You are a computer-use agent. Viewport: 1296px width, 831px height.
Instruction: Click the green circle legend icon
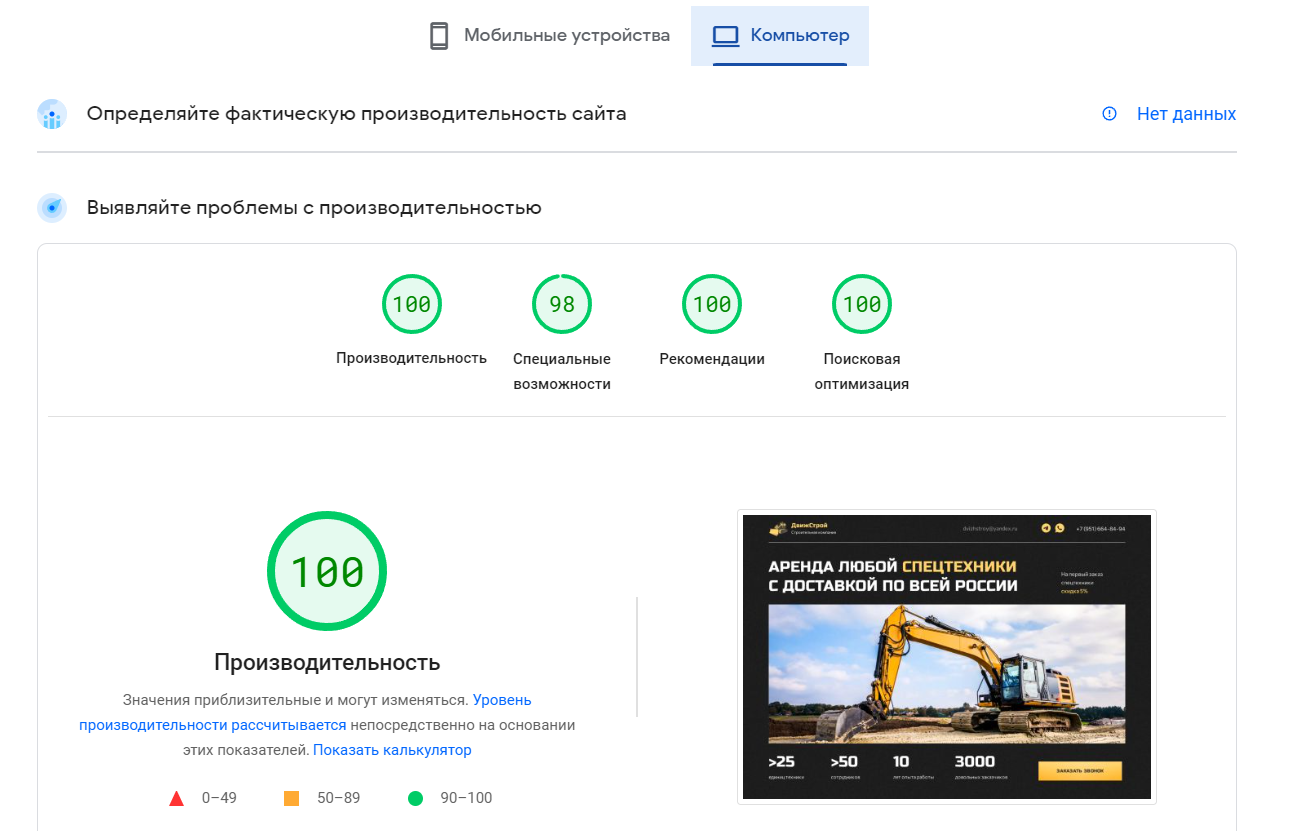pos(416,798)
